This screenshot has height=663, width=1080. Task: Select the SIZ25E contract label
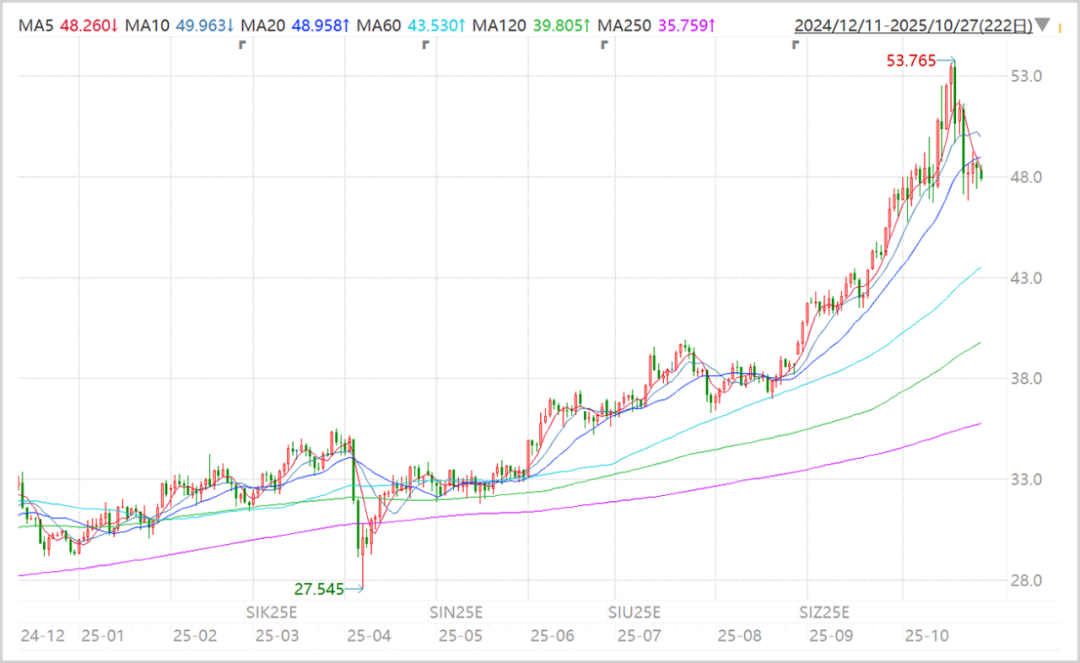824,612
